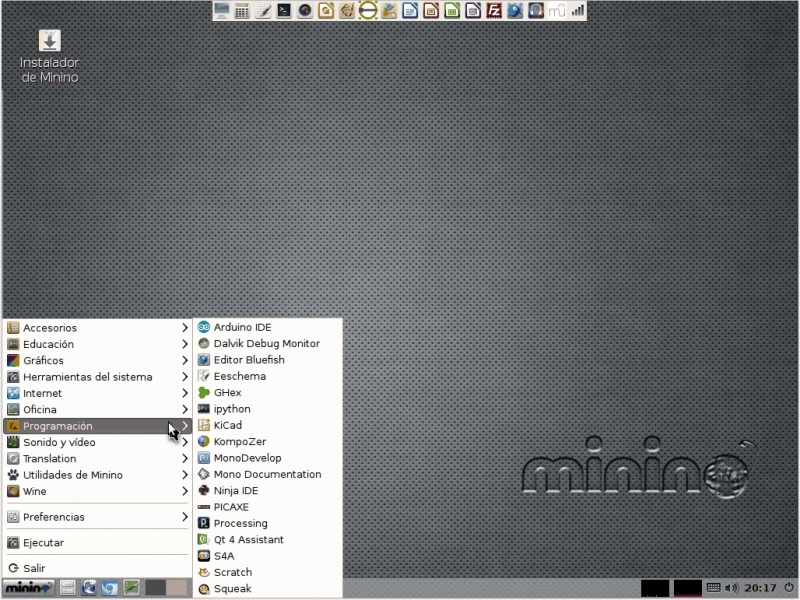Choose Ejecutar from the main menu

(97, 542)
